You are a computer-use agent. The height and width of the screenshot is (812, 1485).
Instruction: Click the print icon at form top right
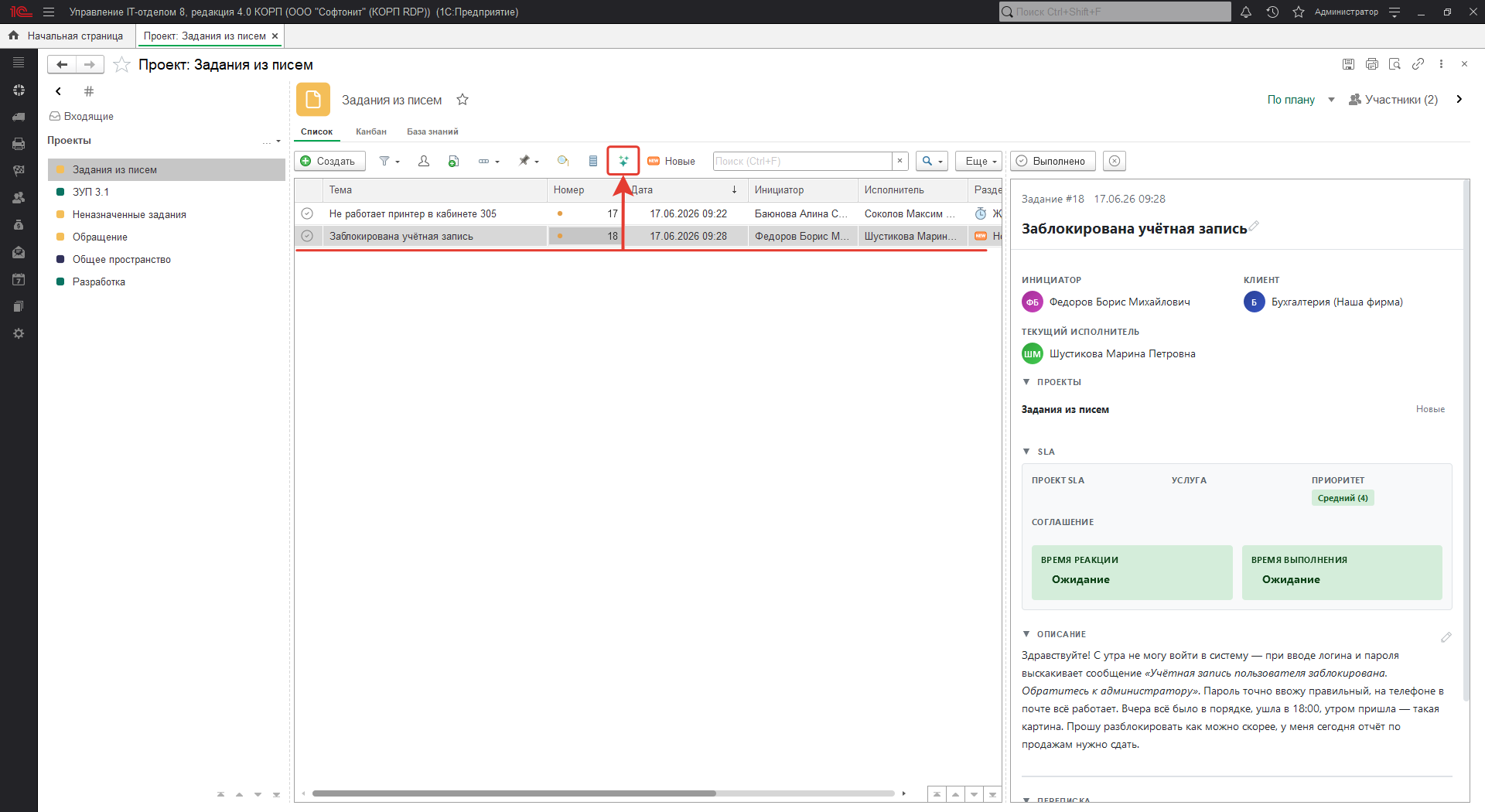(x=1372, y=64)
